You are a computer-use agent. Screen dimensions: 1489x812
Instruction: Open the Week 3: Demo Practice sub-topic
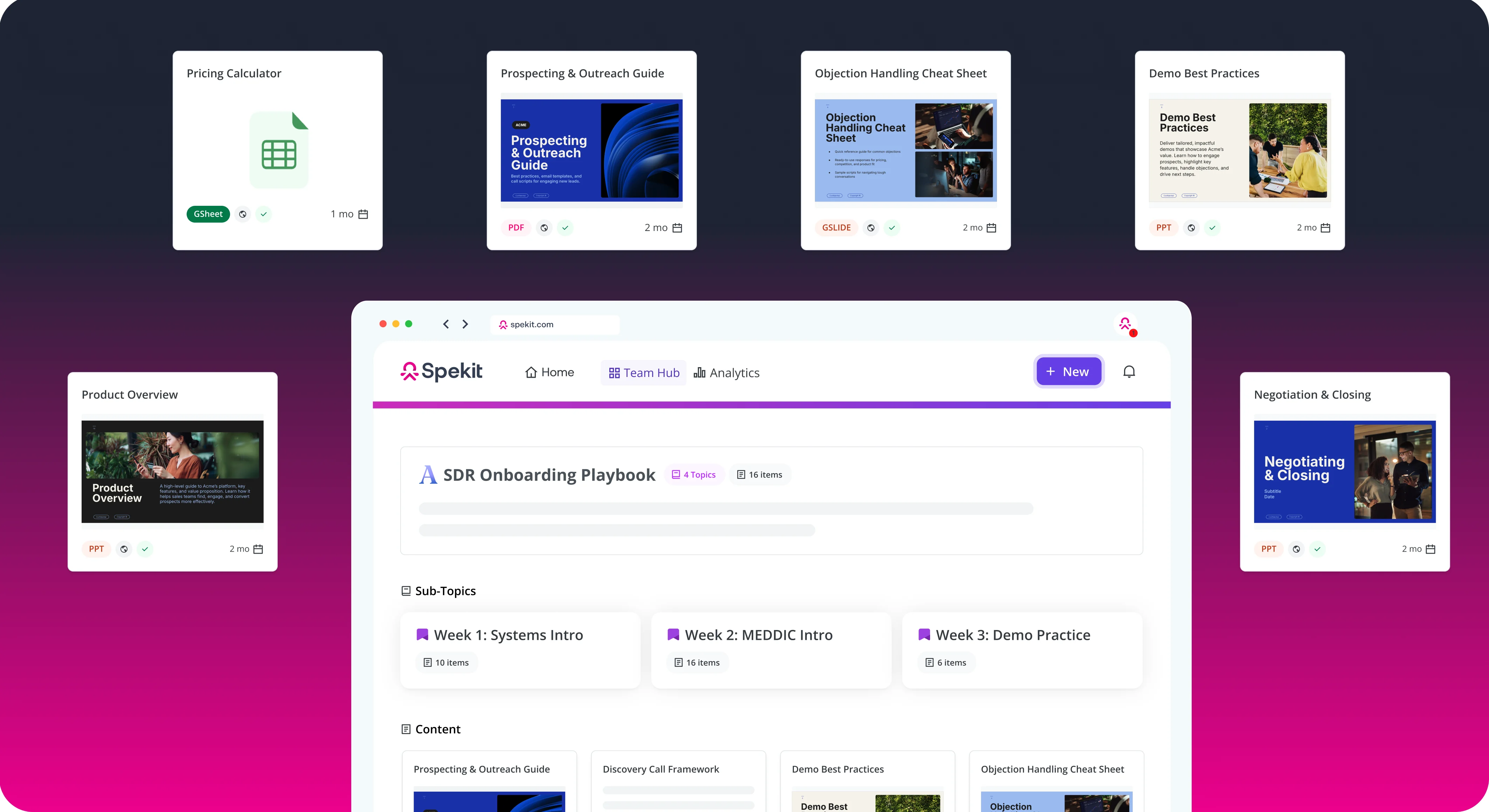(1022, 650)
